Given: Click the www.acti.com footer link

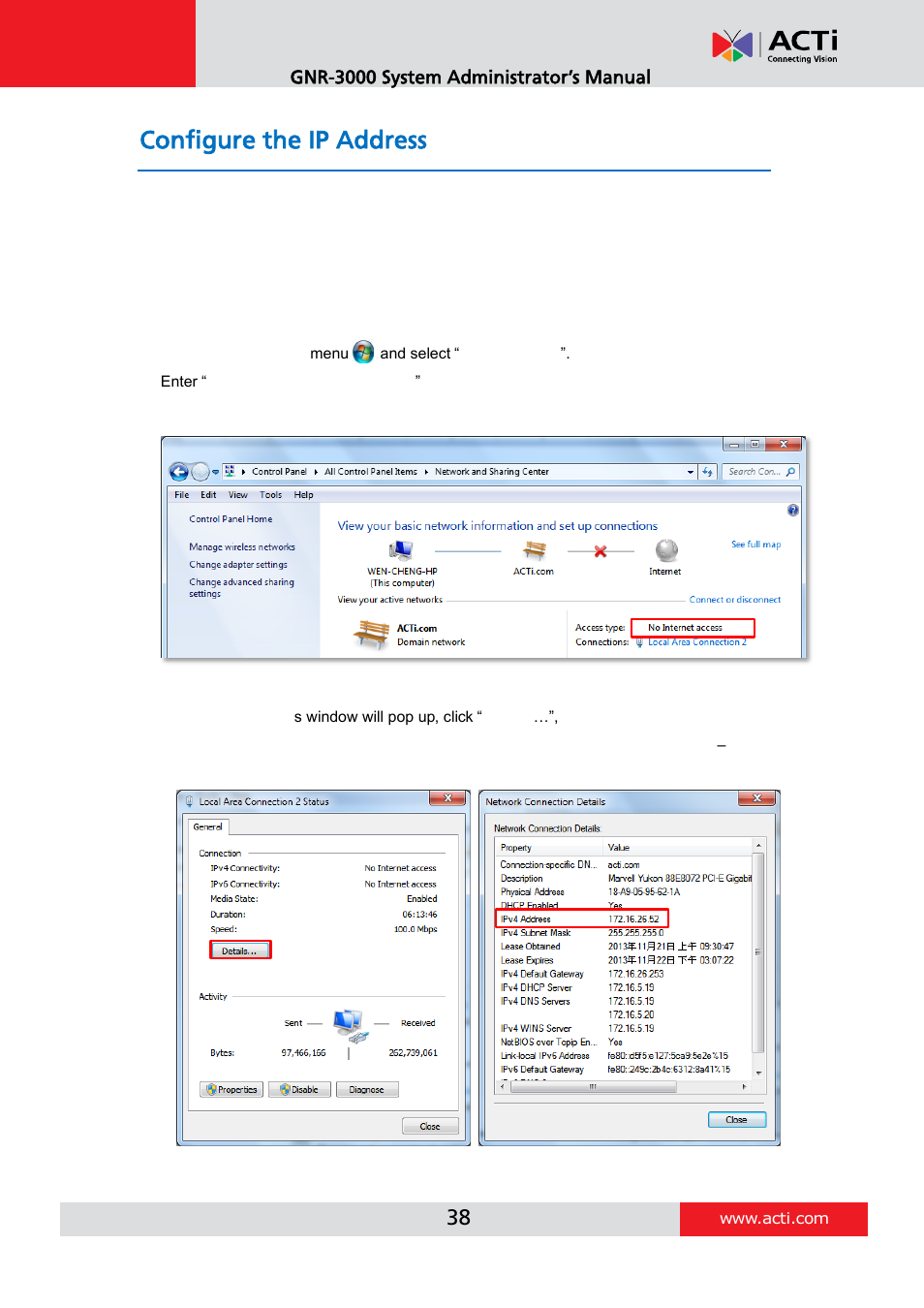Looking at the screenshot, I should click(x=774, y=1219).
